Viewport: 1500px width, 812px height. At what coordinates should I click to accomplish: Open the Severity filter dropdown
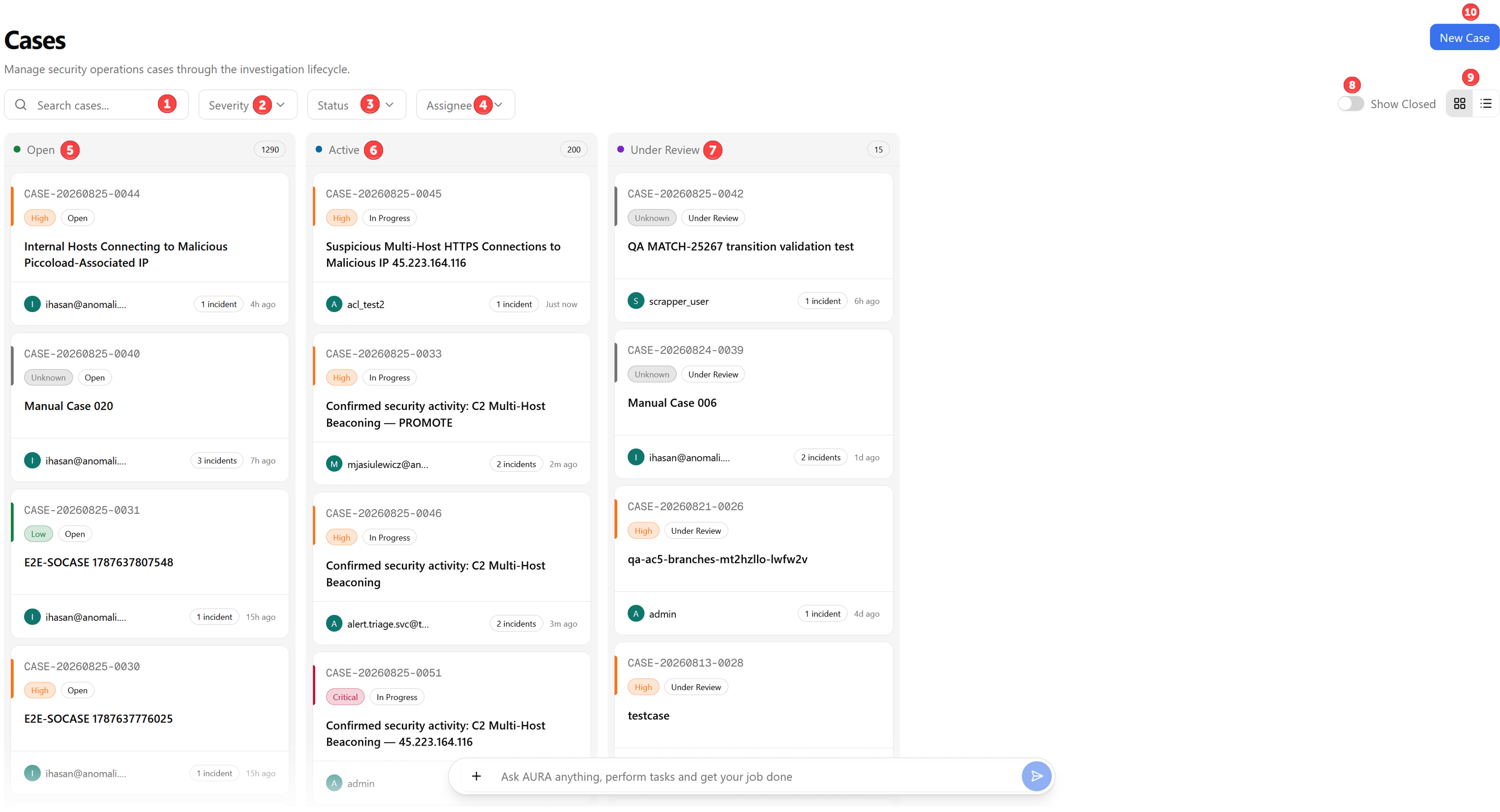[x=247, y=105]
